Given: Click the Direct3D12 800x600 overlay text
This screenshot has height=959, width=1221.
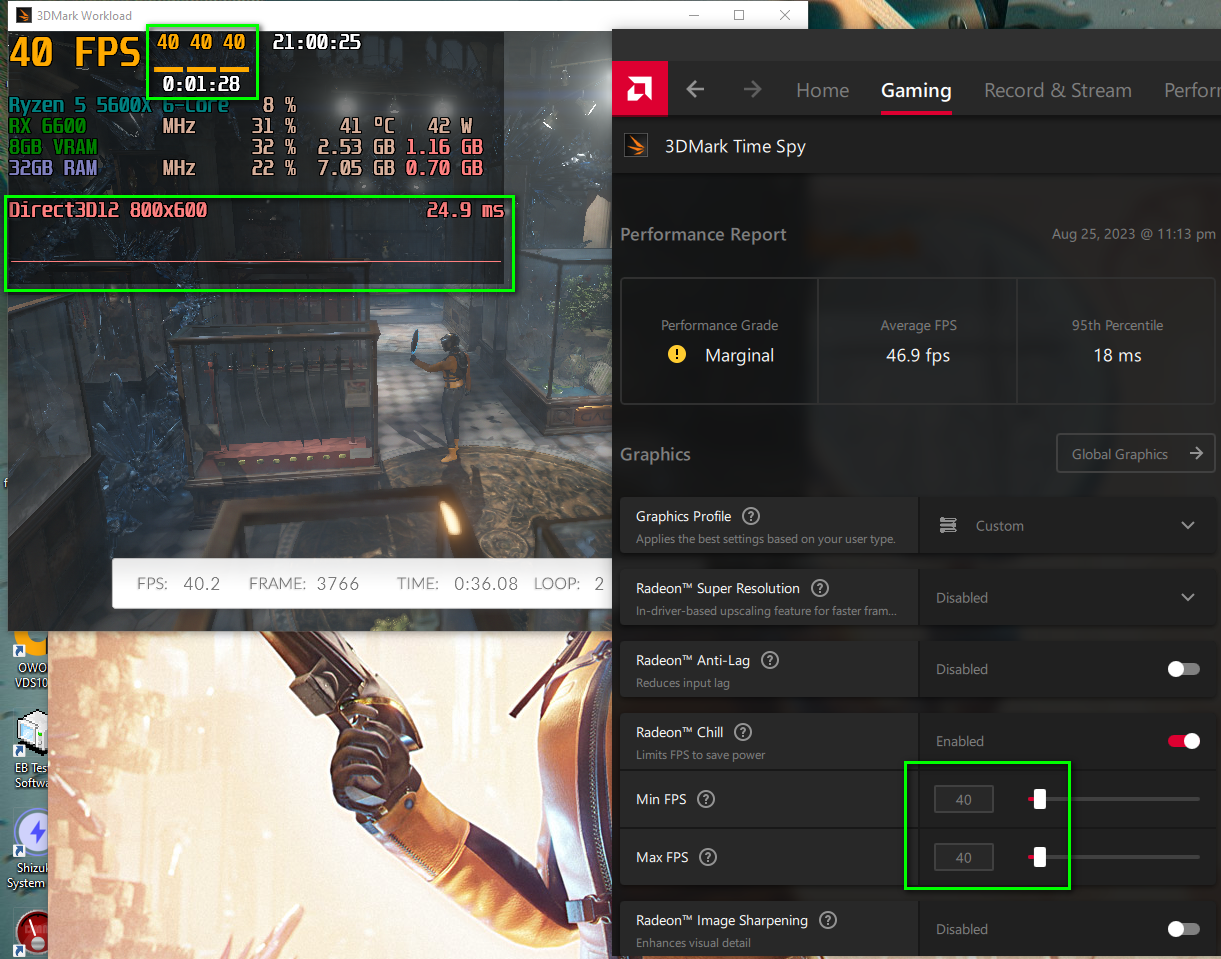Looking at the screenshot, I should click(x=108, y=210).
